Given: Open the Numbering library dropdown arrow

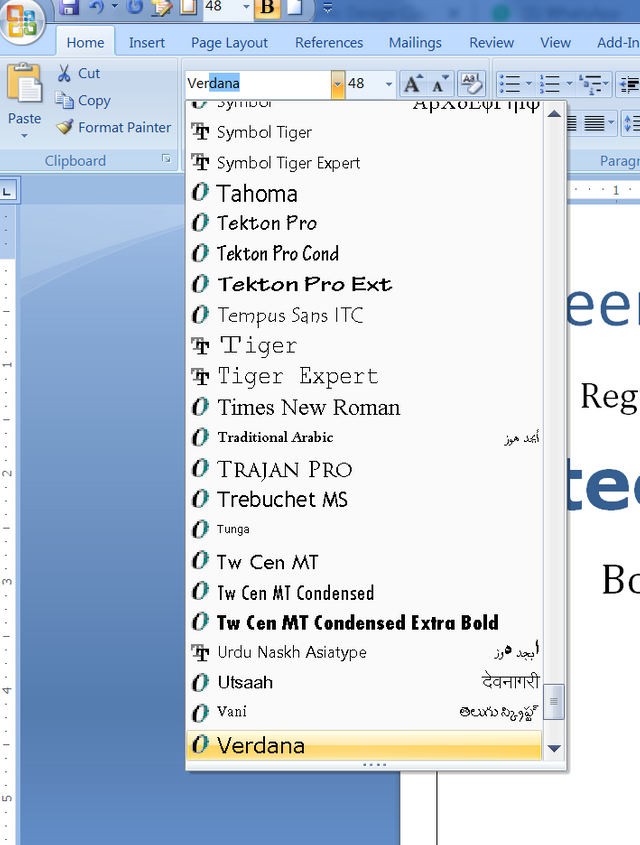Looking at the screenshot, I should (569, 84).
